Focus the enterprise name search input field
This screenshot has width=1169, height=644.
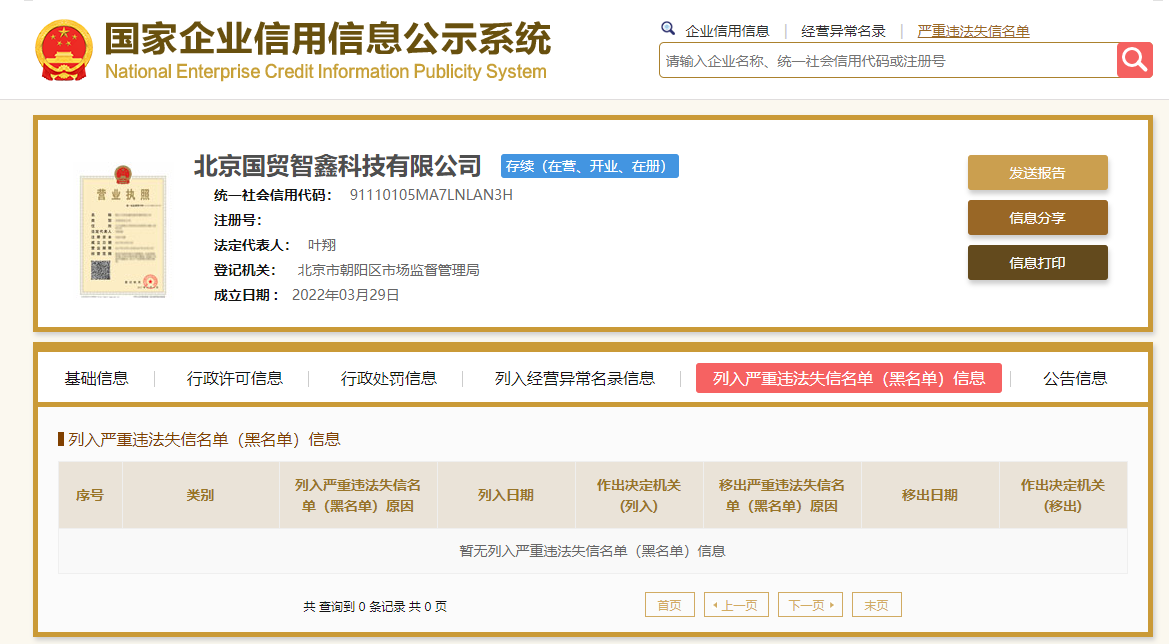coord(888,60)
